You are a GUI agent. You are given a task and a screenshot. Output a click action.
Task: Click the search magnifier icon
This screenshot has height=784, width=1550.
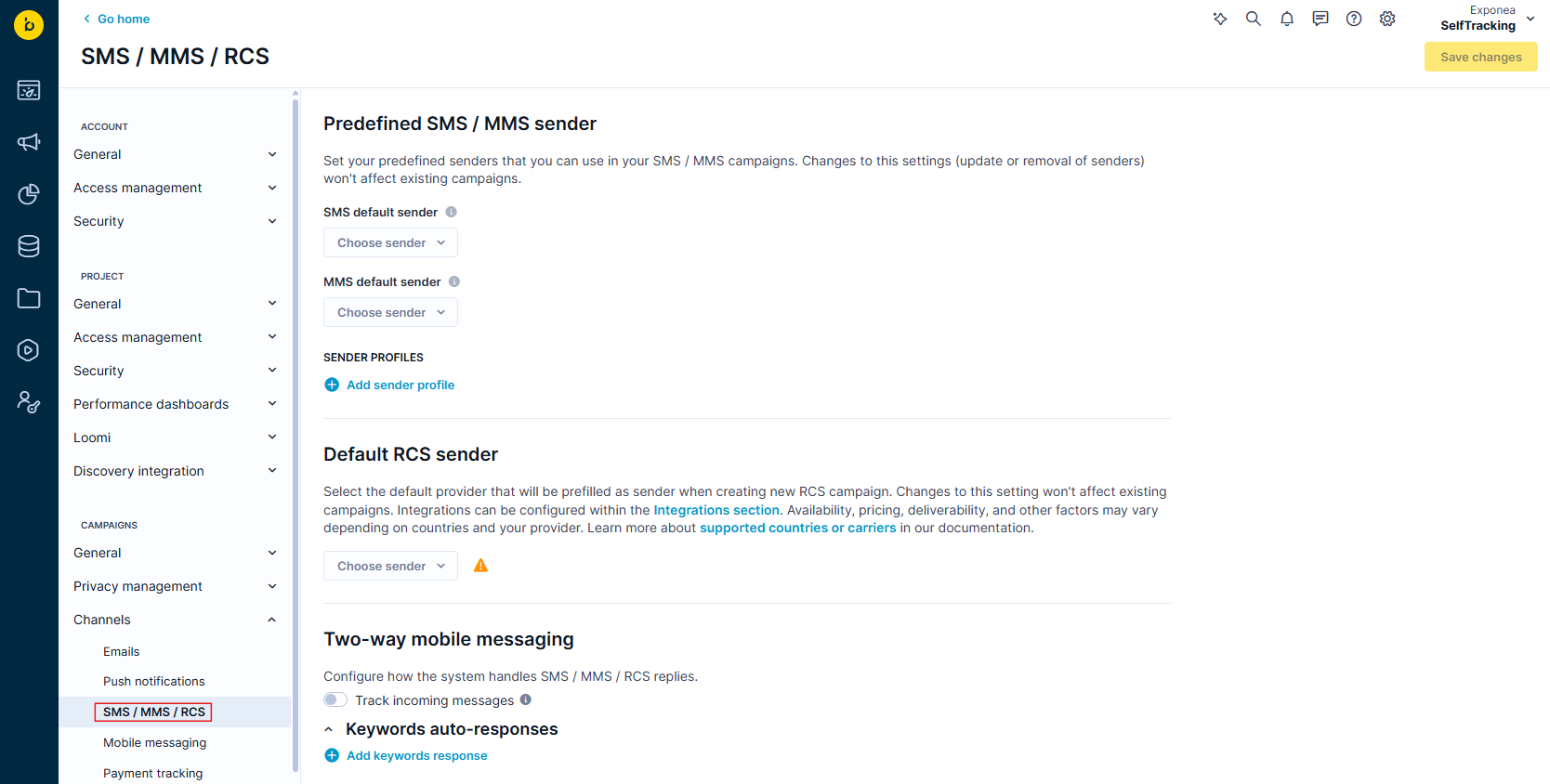(x=1254, y=19)
